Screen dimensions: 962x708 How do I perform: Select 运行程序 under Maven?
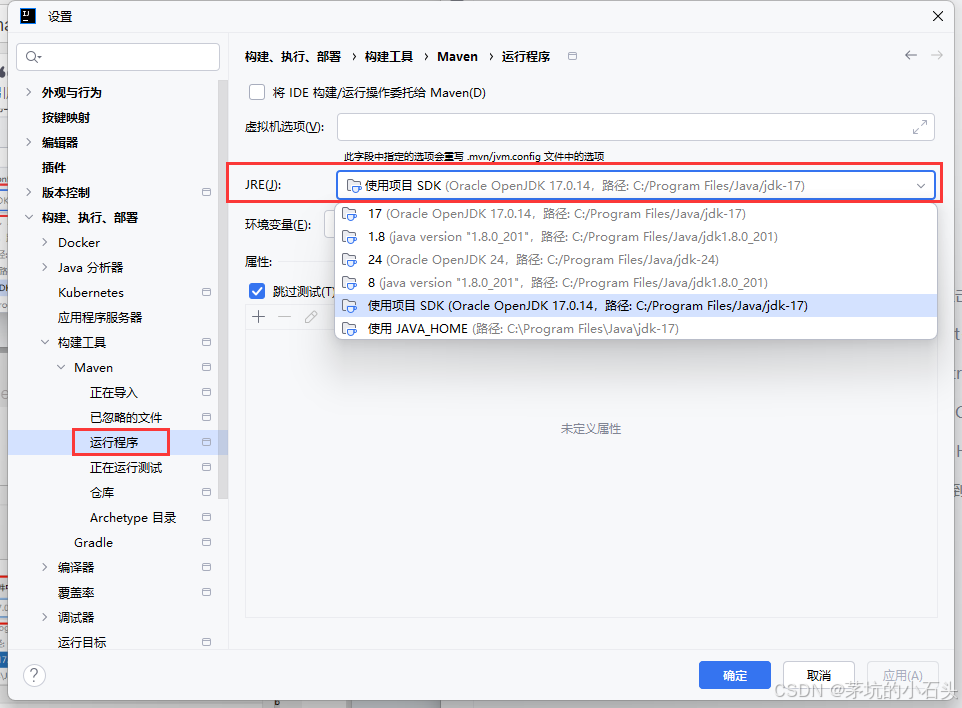pos(114,442)
